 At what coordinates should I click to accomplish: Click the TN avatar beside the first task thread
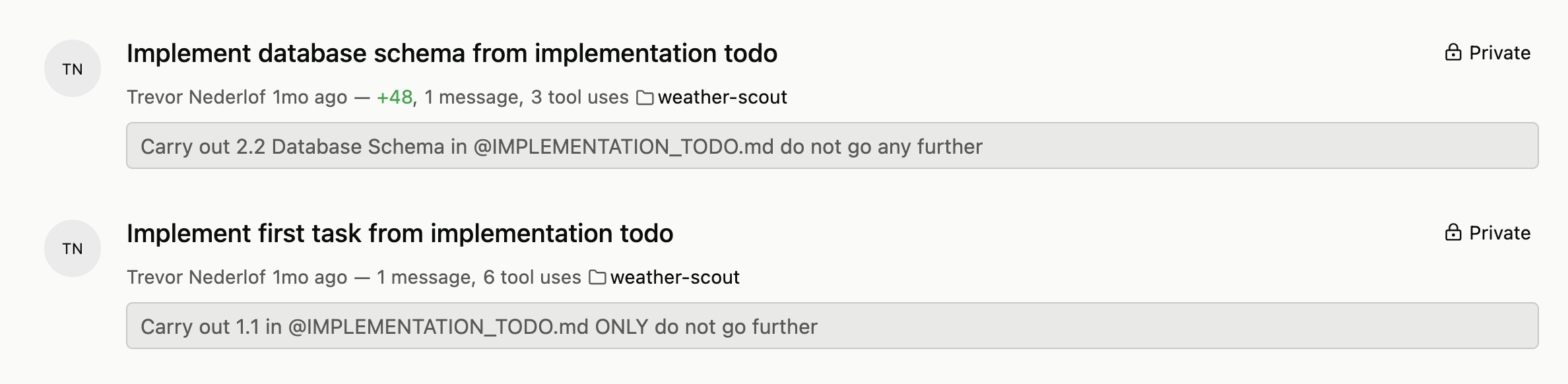point(73,249)
